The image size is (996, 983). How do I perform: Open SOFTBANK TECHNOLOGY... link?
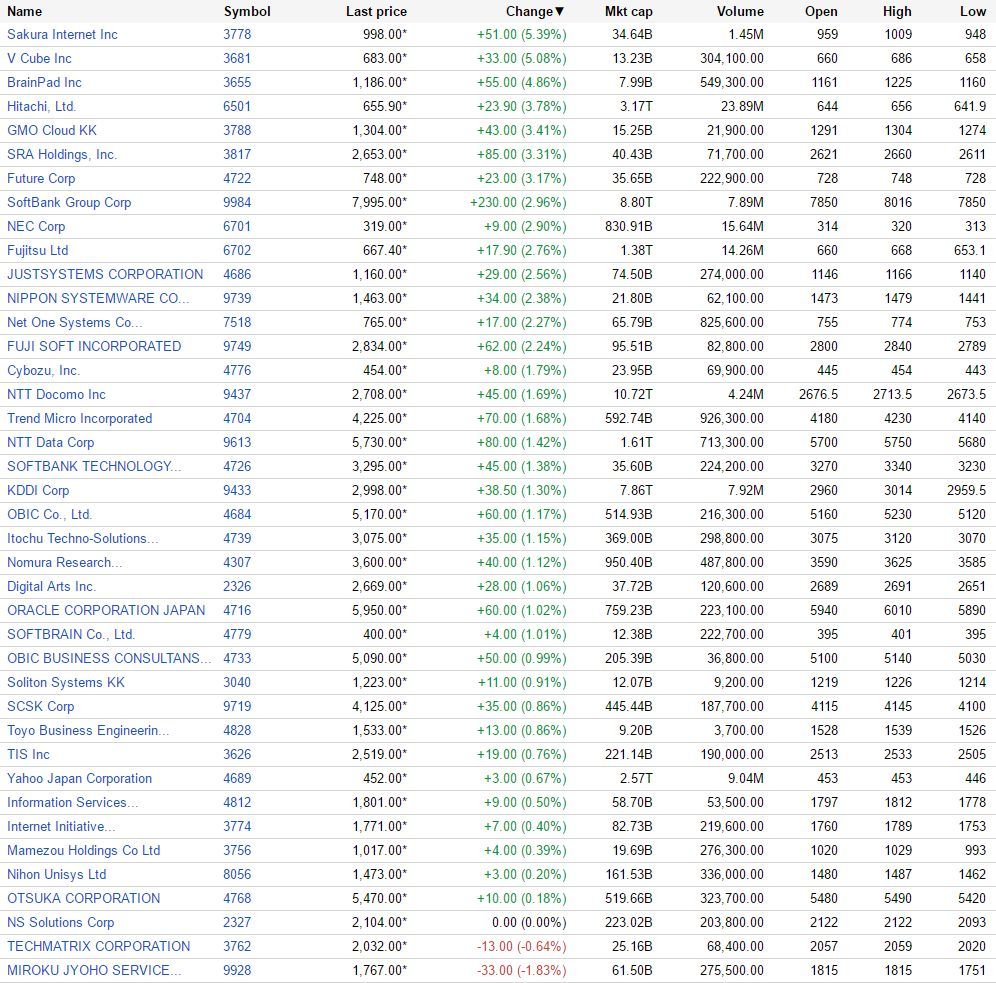94,467
